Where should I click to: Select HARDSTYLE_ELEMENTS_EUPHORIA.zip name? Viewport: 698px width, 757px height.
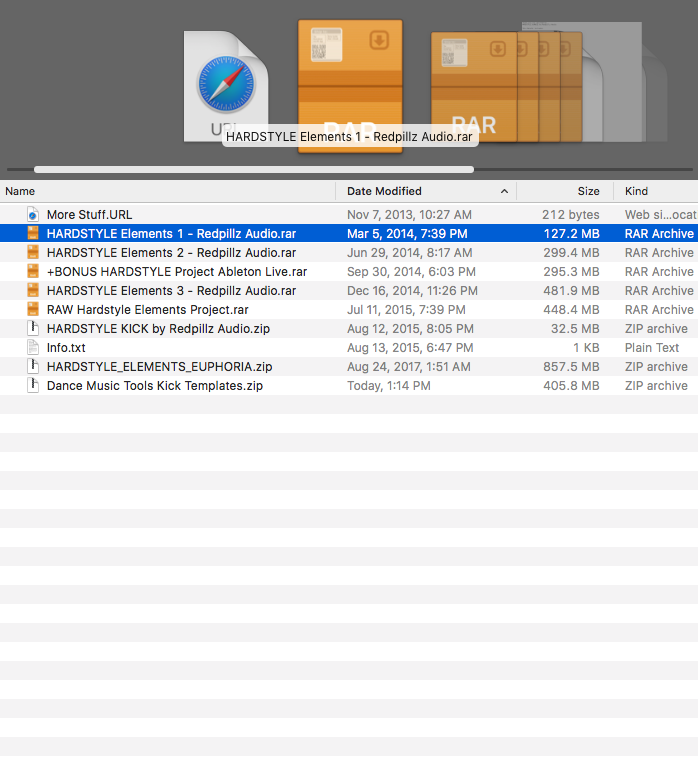[159, 367]
